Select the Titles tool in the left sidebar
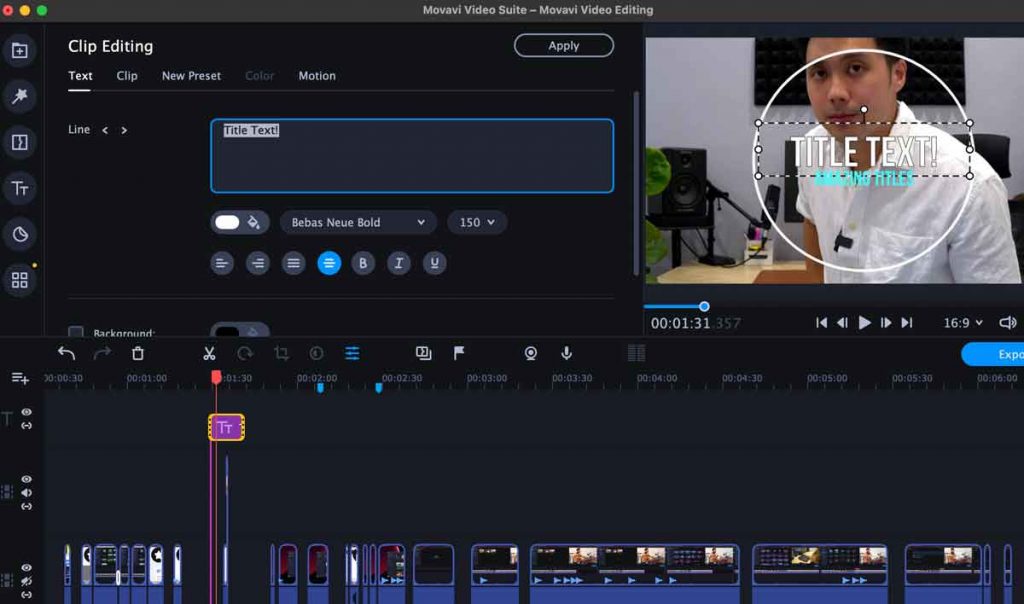1024x604 pixels. click(x=19, y=187)
